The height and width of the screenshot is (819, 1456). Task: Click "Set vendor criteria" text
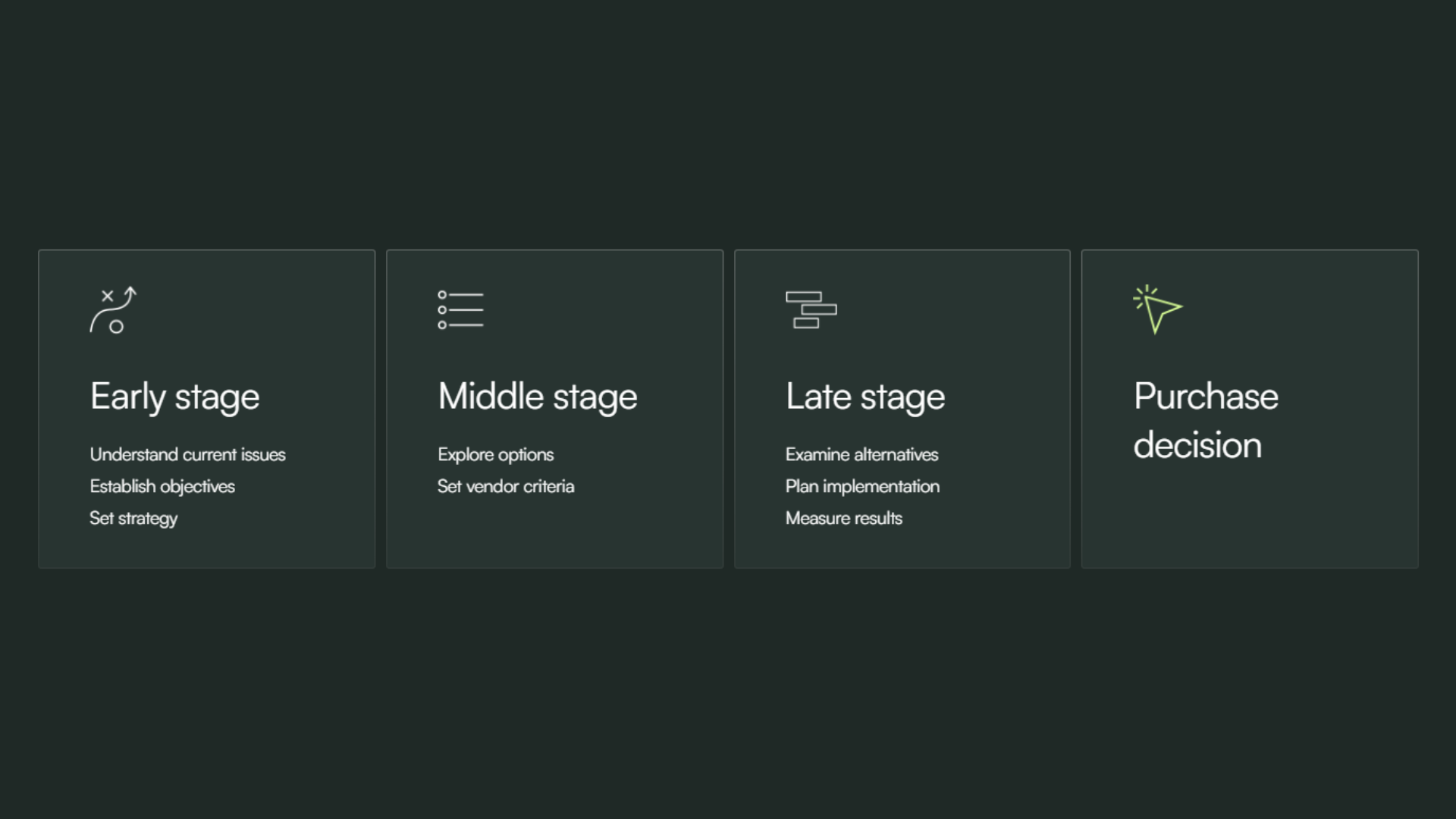pyautogui.click(x=506, y=486)
